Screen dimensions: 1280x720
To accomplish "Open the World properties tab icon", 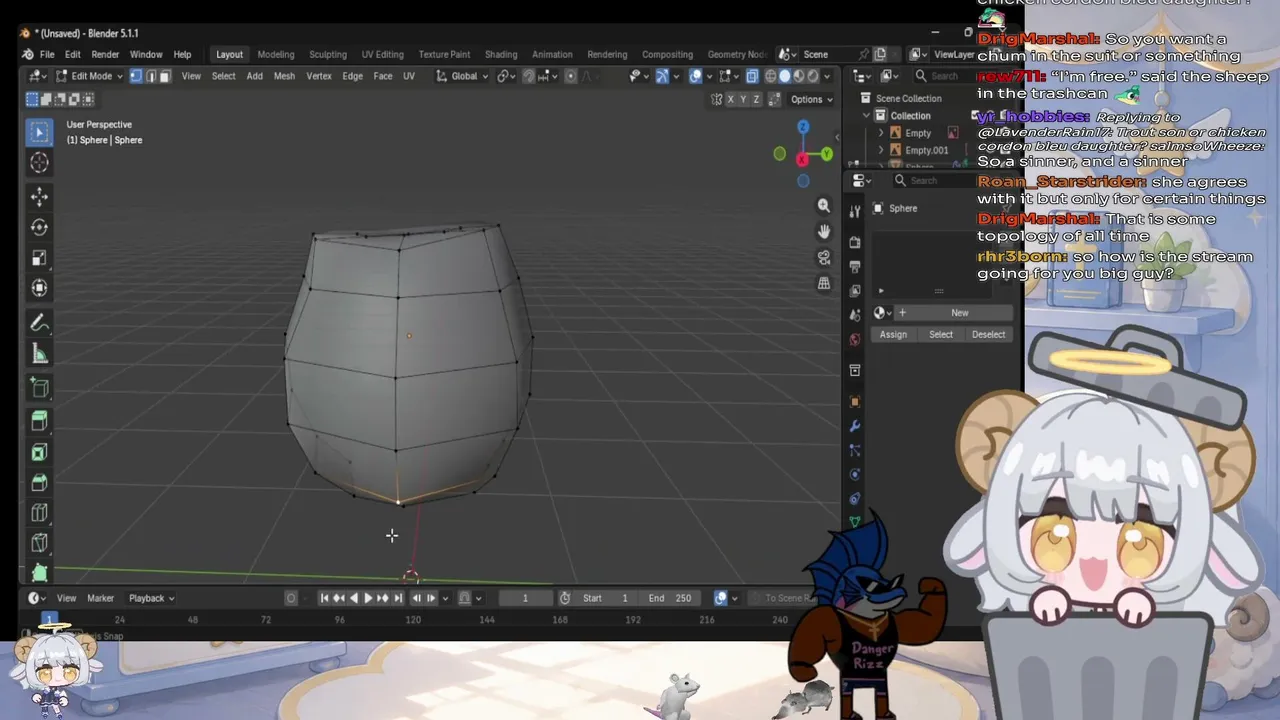I will pos(855,339).
